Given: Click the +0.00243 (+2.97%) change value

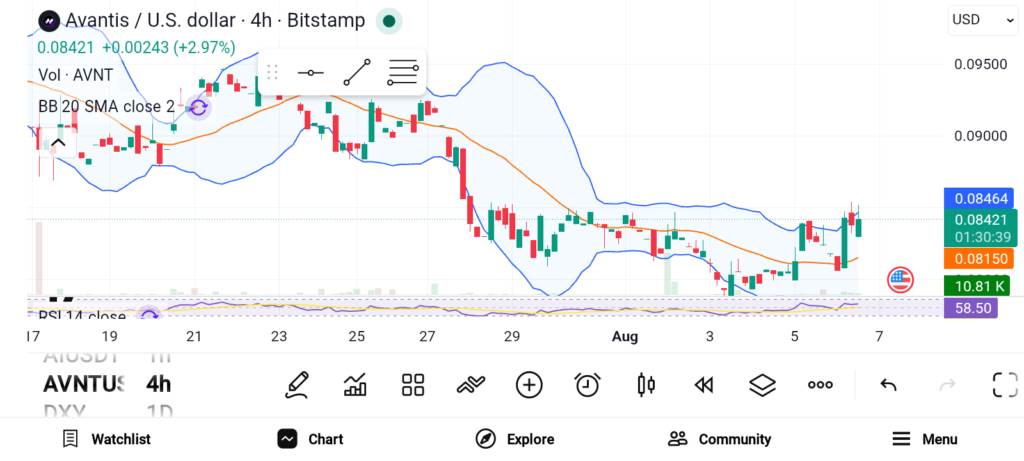Looking at the screenshot, I should [168, 47].
